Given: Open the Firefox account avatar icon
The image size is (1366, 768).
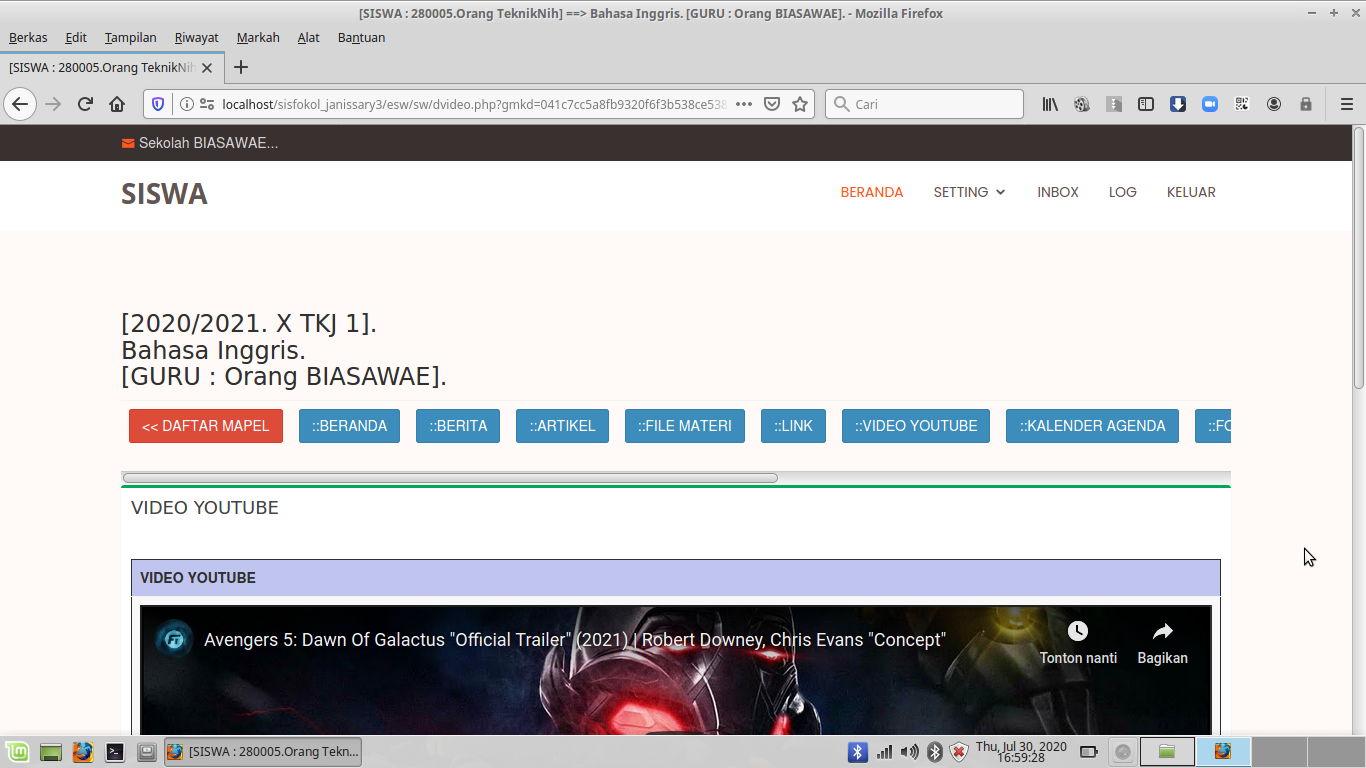Looking at the screenshot, I should (1274, 104).
